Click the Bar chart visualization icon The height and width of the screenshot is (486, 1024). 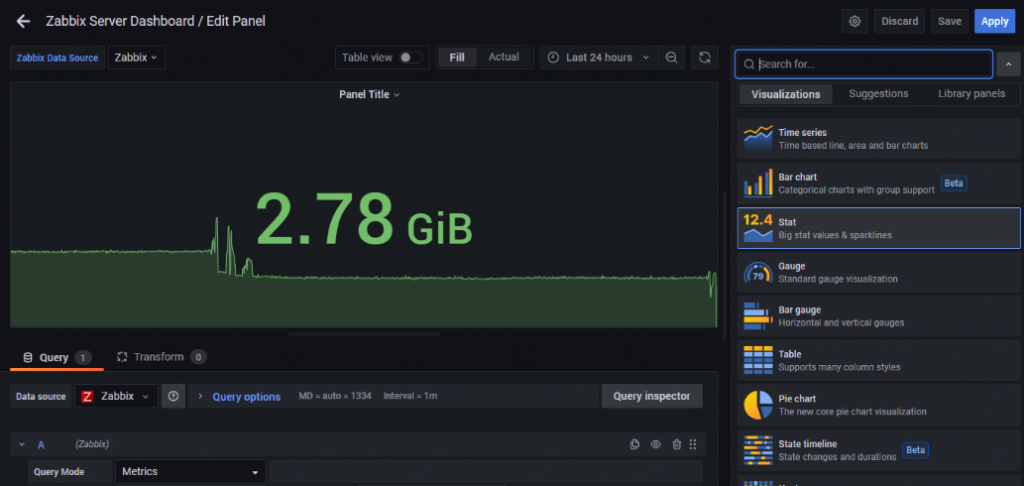pyautogui.click(x=758, y=183)
